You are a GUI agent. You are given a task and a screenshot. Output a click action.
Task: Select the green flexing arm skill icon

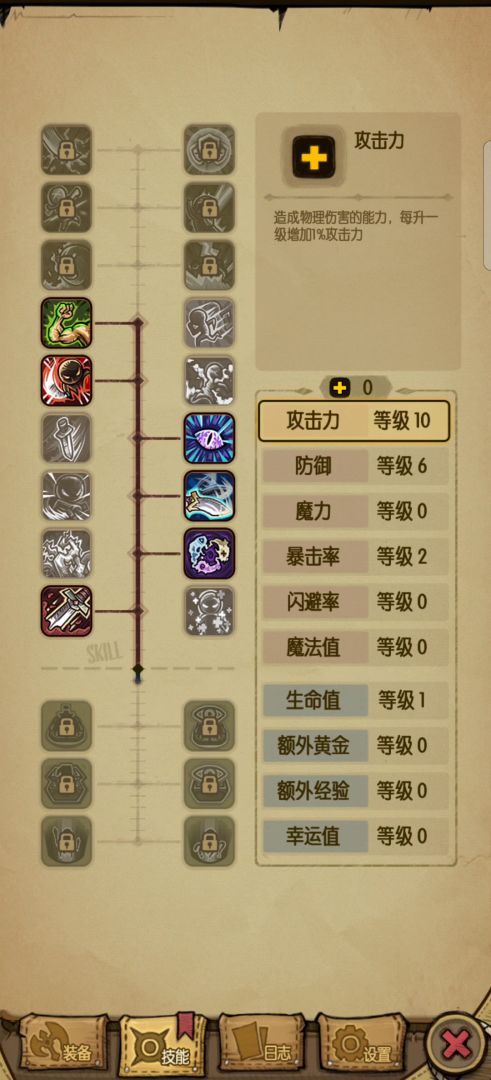(66, 322)
